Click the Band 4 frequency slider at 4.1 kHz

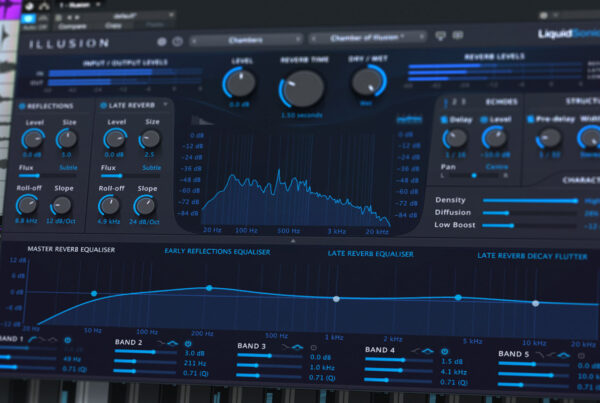[398, 370]
